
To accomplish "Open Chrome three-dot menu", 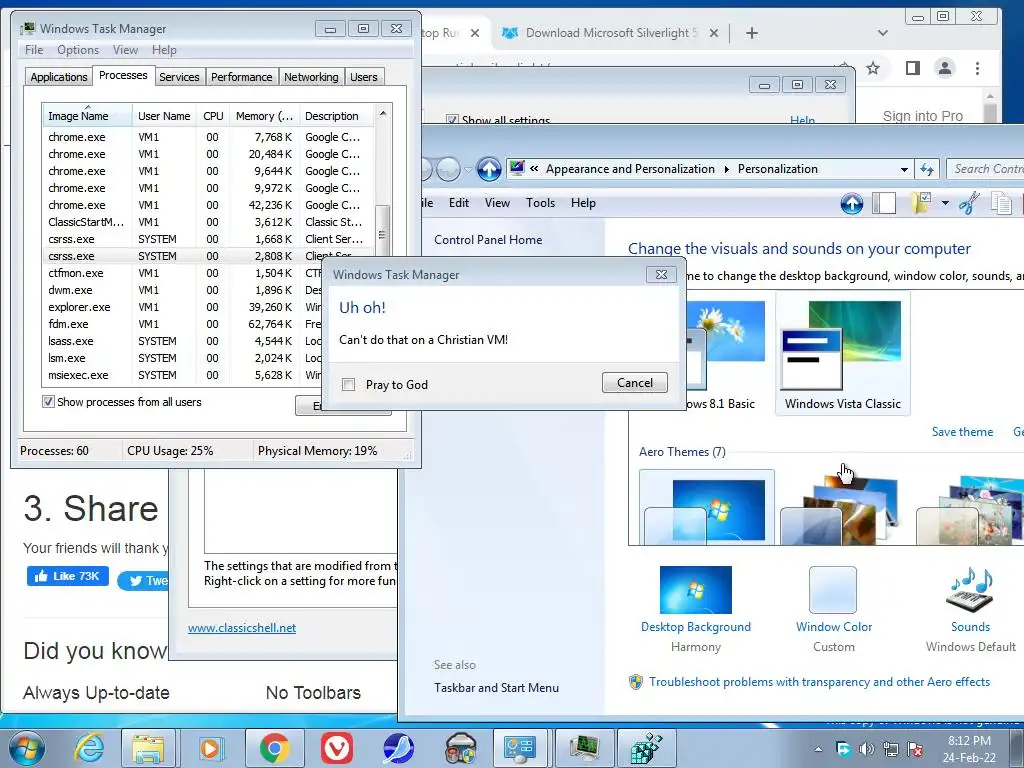I will pos(978,68).
